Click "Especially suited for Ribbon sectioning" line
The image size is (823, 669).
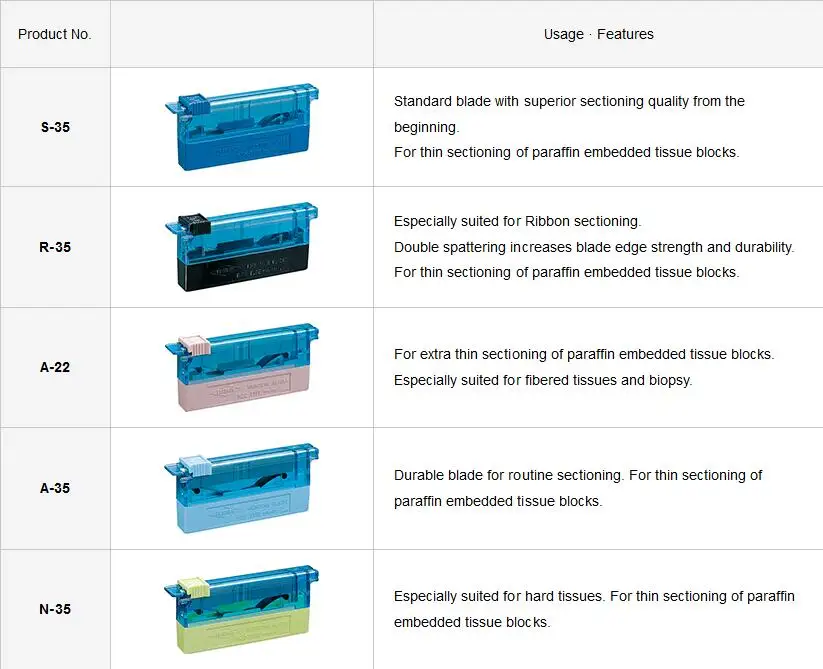(517, 221)
